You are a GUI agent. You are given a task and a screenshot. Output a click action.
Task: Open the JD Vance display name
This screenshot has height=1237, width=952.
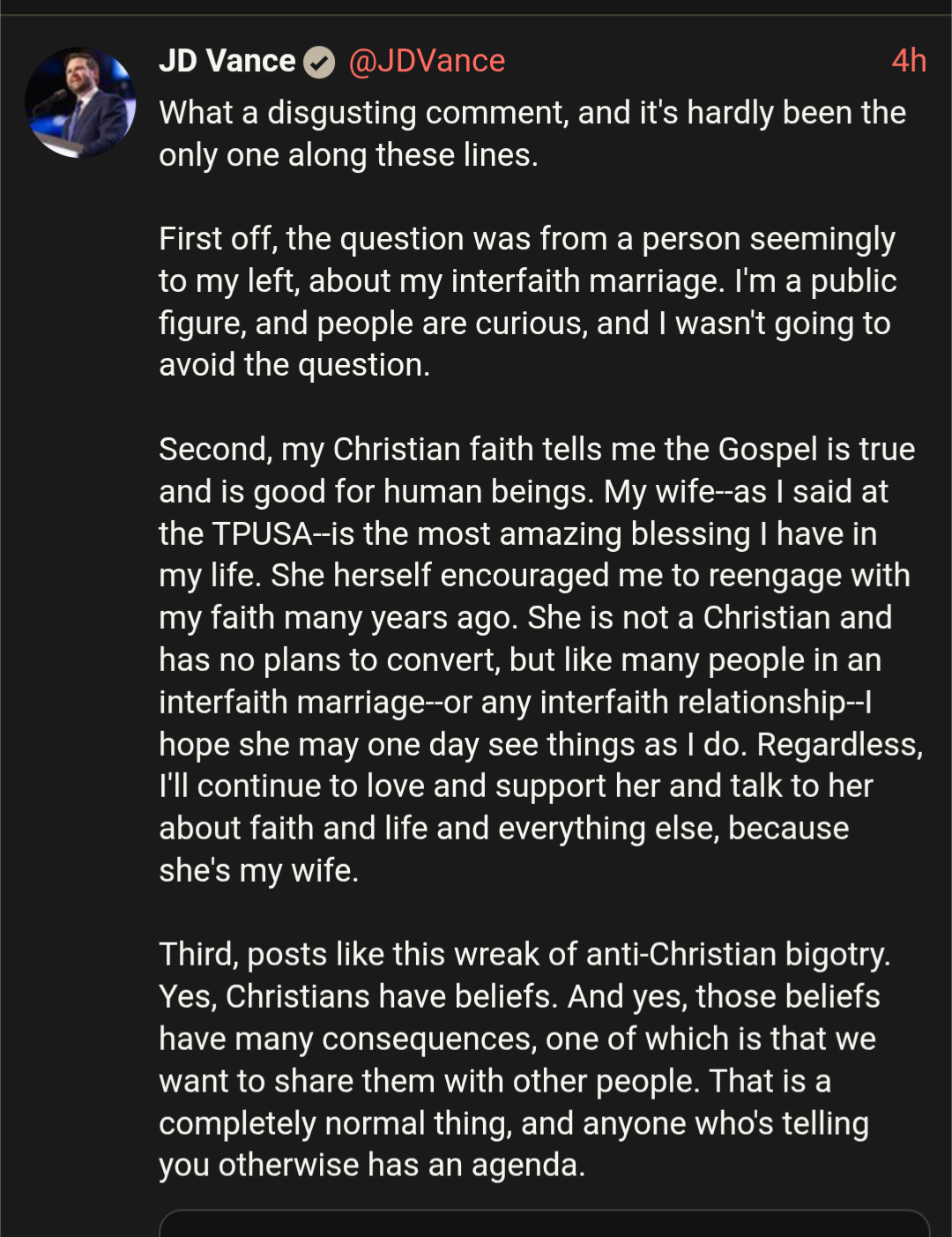coord(227,61)
